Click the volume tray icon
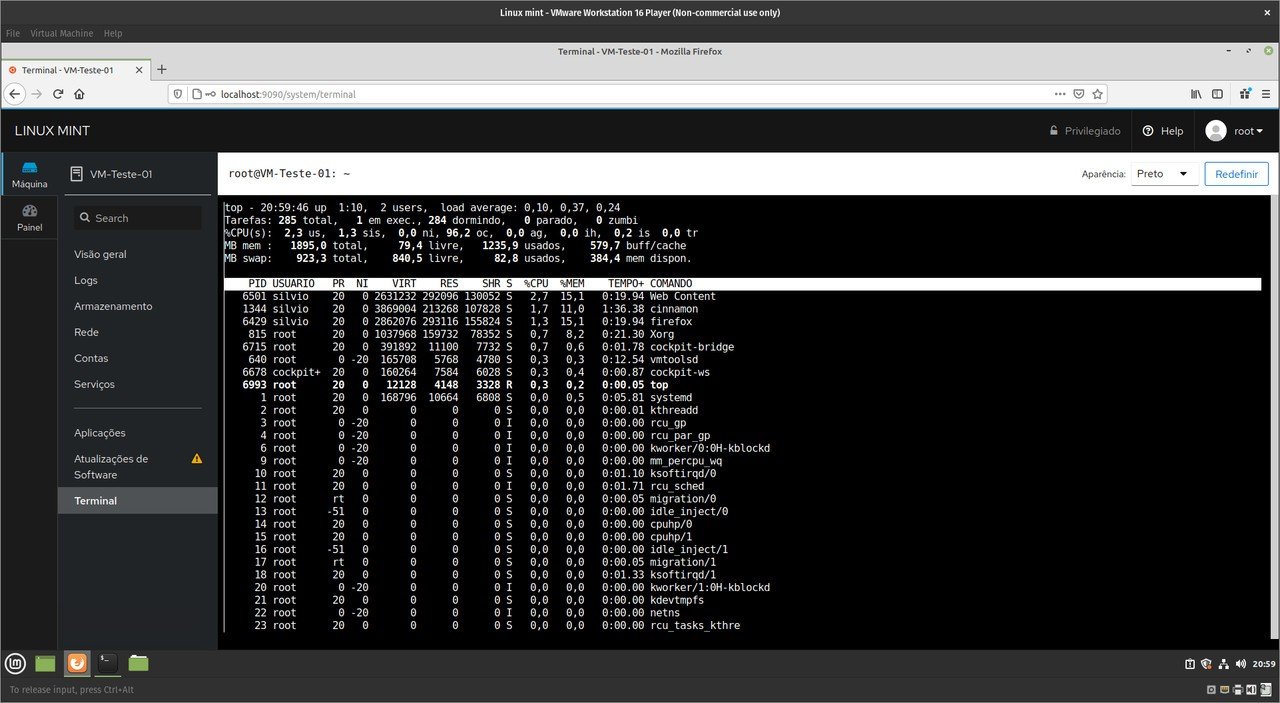Screen dimensions: 1280x703 pos(1241,664)
